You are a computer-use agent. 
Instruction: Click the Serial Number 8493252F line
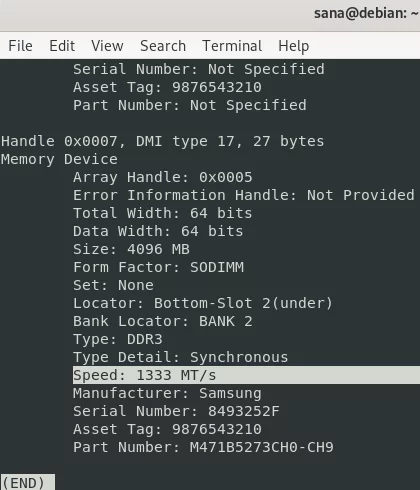tap(176, 411)
